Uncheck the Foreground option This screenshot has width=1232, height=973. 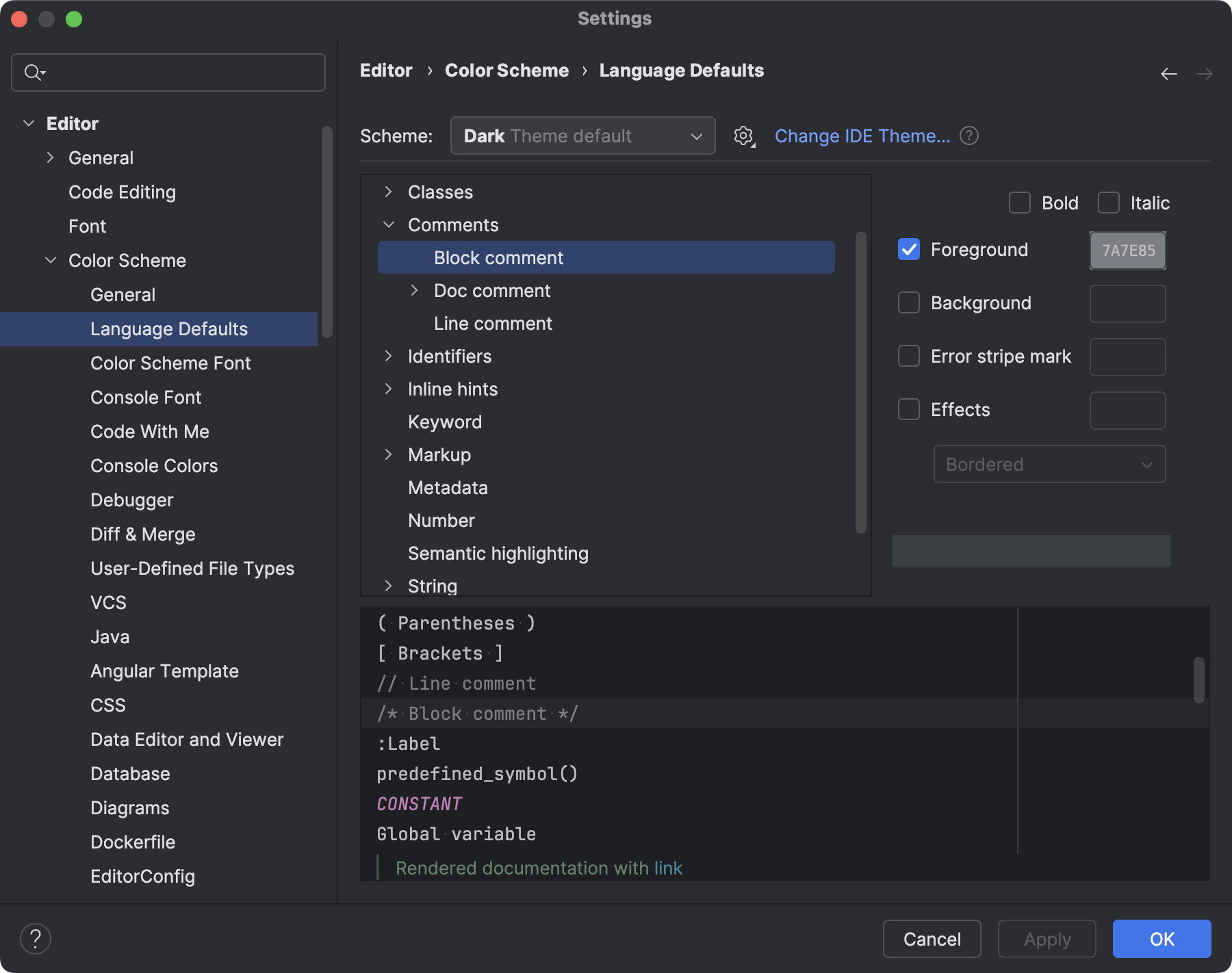click(909, 250)
